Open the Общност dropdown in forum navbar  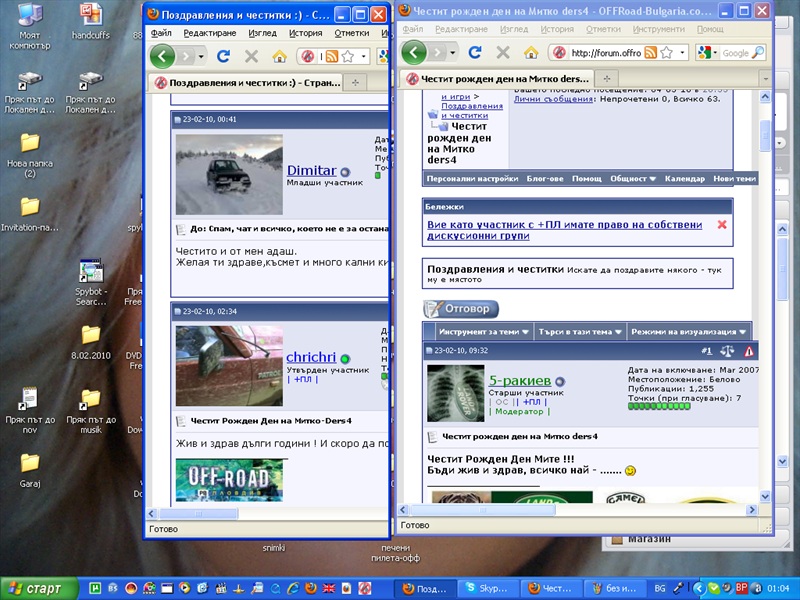coord(633,179)
